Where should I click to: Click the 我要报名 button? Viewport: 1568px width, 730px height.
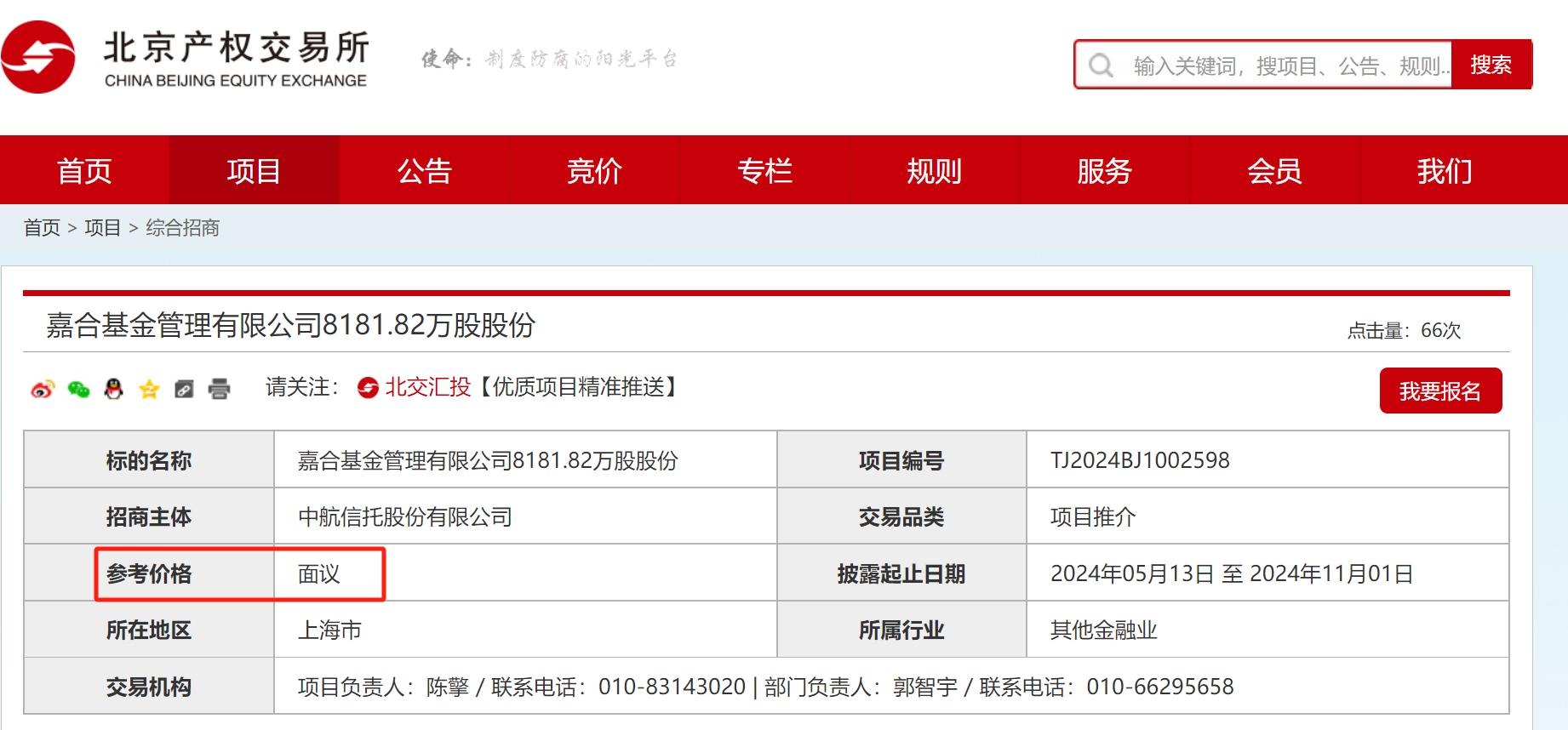[x=1440, y=391]
